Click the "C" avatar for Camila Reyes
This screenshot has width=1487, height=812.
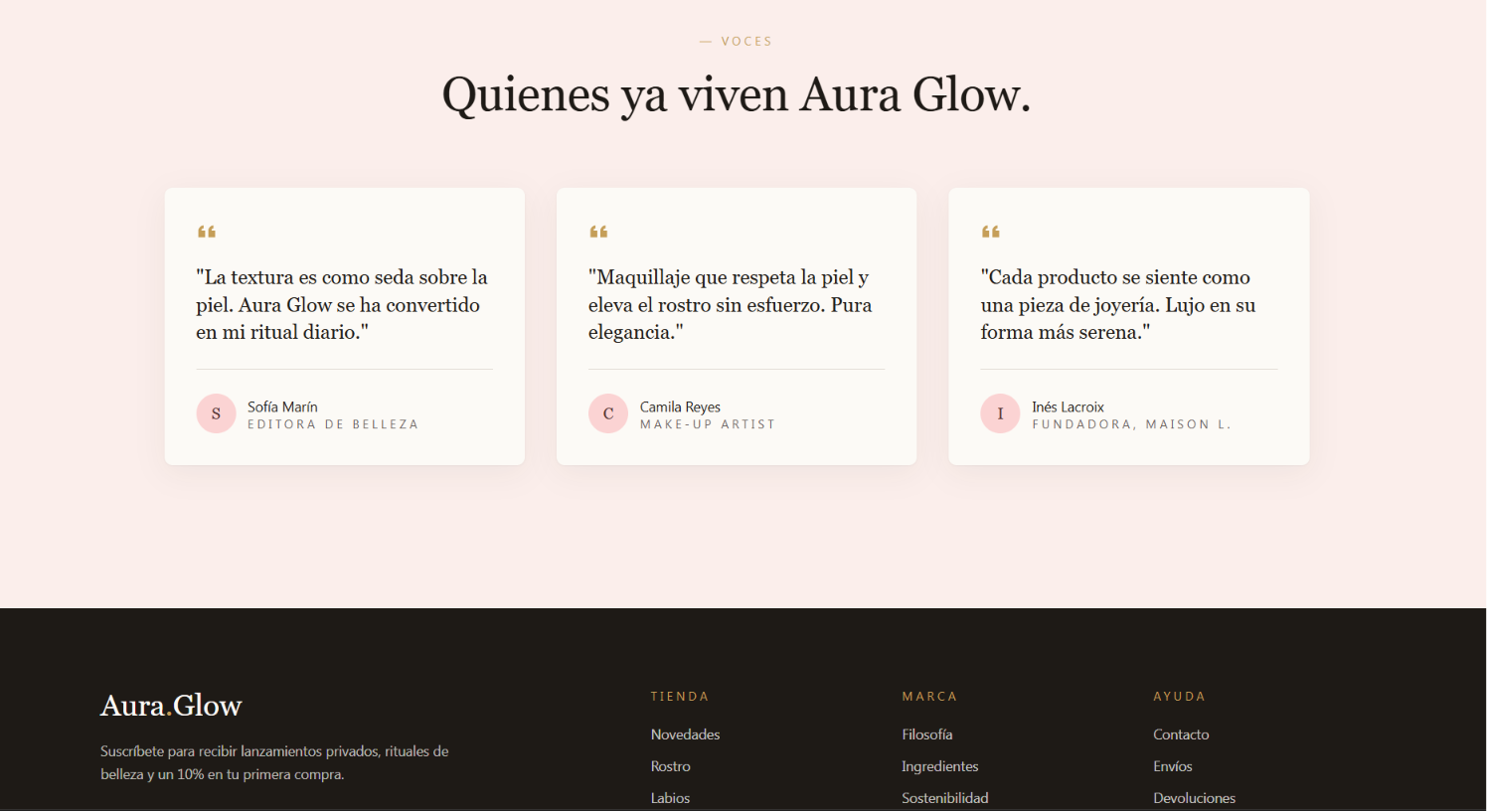tap(608, 413)
